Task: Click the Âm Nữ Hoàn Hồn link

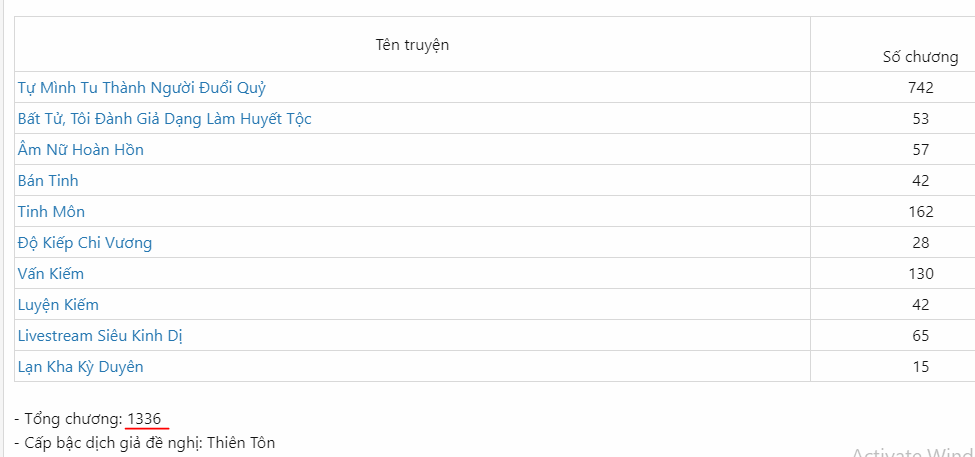Action: [x=81, y=150]
